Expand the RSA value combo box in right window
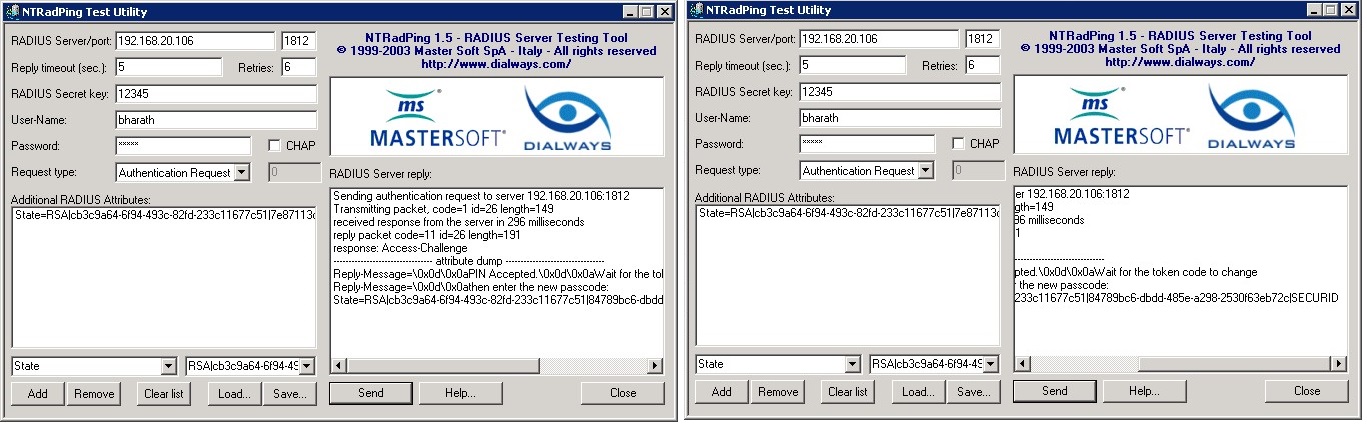Image resolution: width=1367 pixels, height=427 pixels. (x=990, y=365)
